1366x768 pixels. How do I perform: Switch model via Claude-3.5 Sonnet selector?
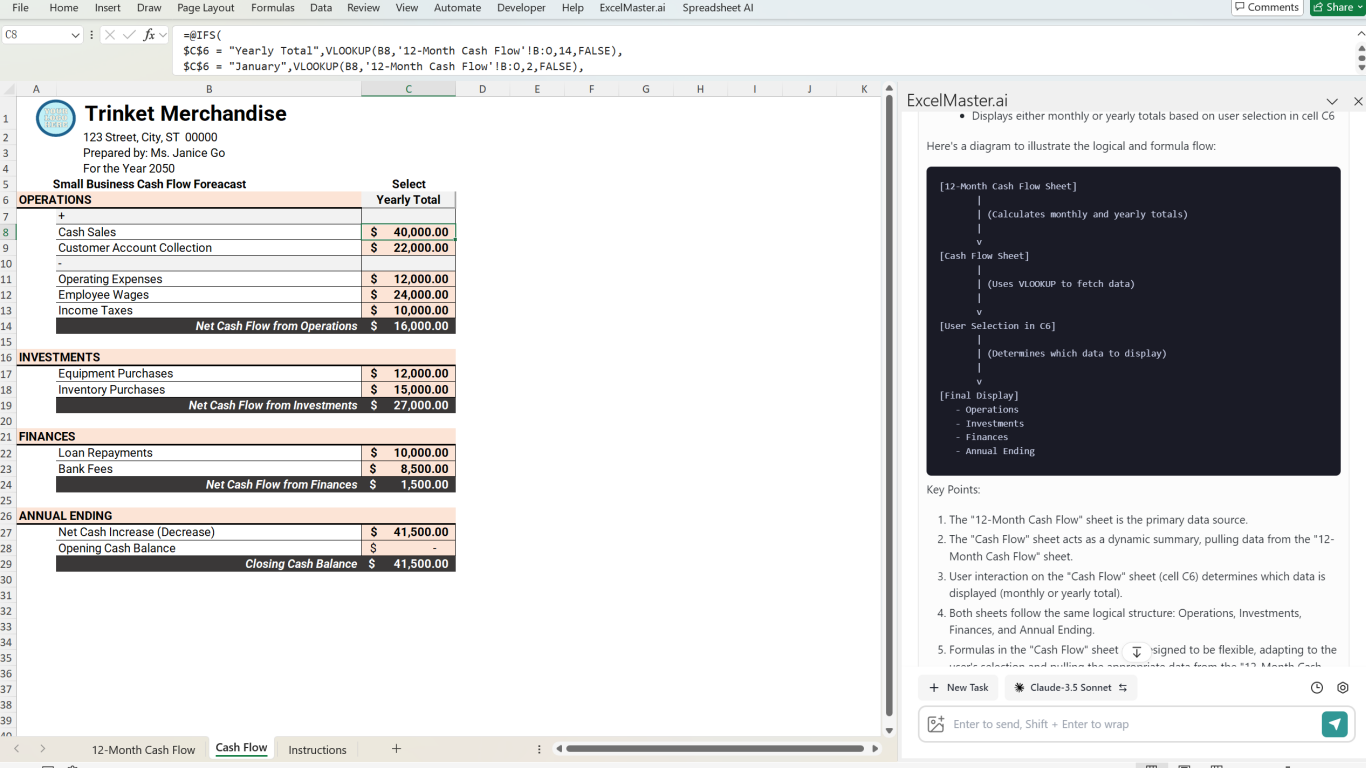click(x=1071, y=688)
